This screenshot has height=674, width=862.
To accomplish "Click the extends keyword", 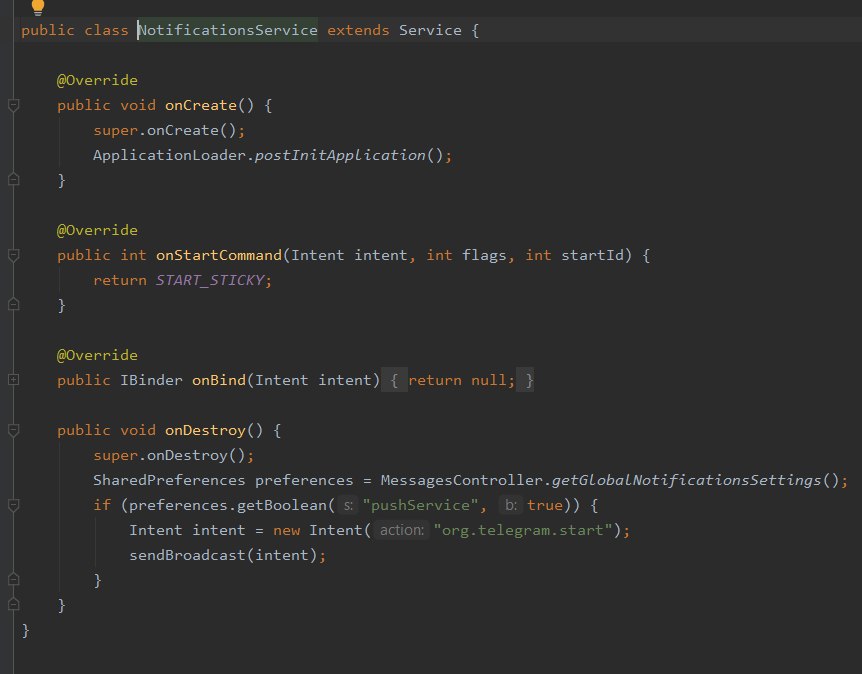I will [358, 30].
